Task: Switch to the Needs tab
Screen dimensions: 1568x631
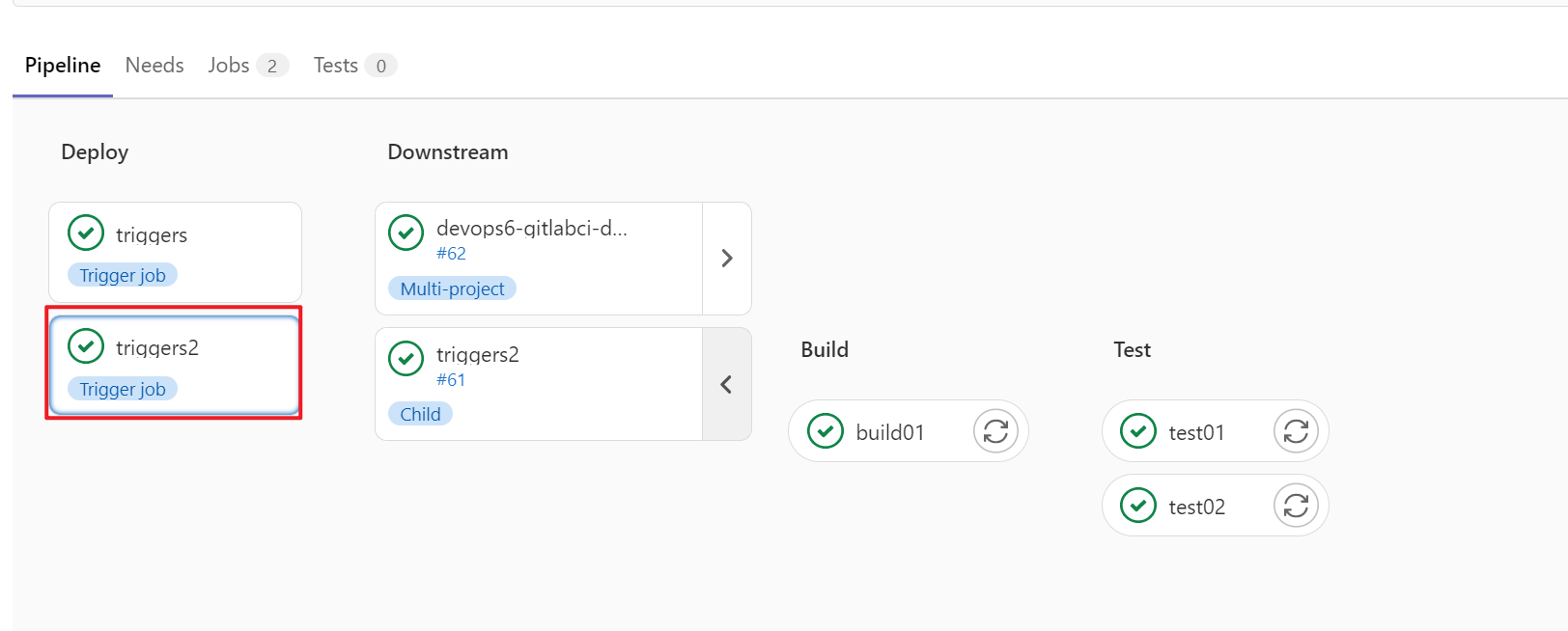Action: tap(154, 65)
